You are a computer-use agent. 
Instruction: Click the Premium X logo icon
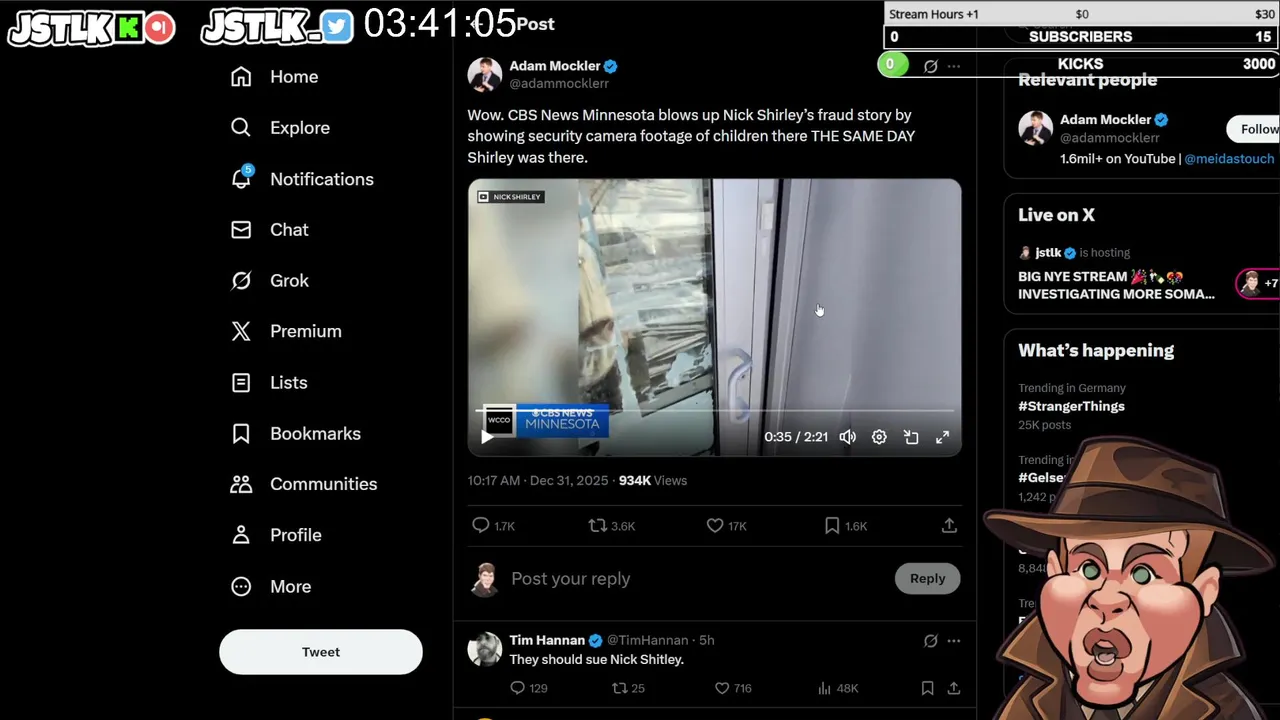241,331
